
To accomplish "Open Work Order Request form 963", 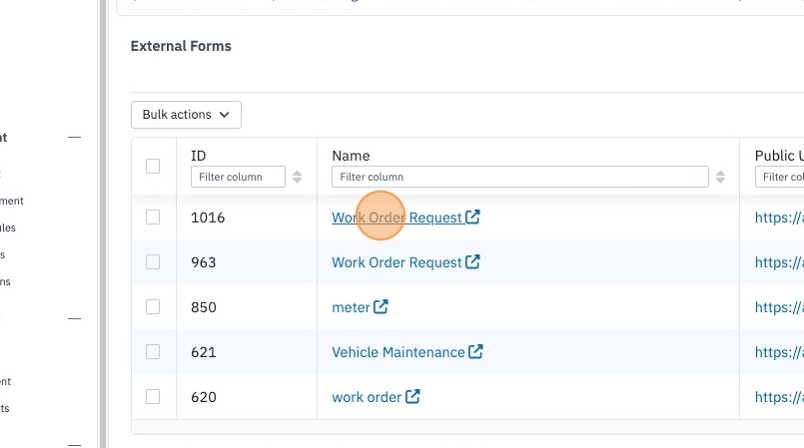I will click(397, 262).
